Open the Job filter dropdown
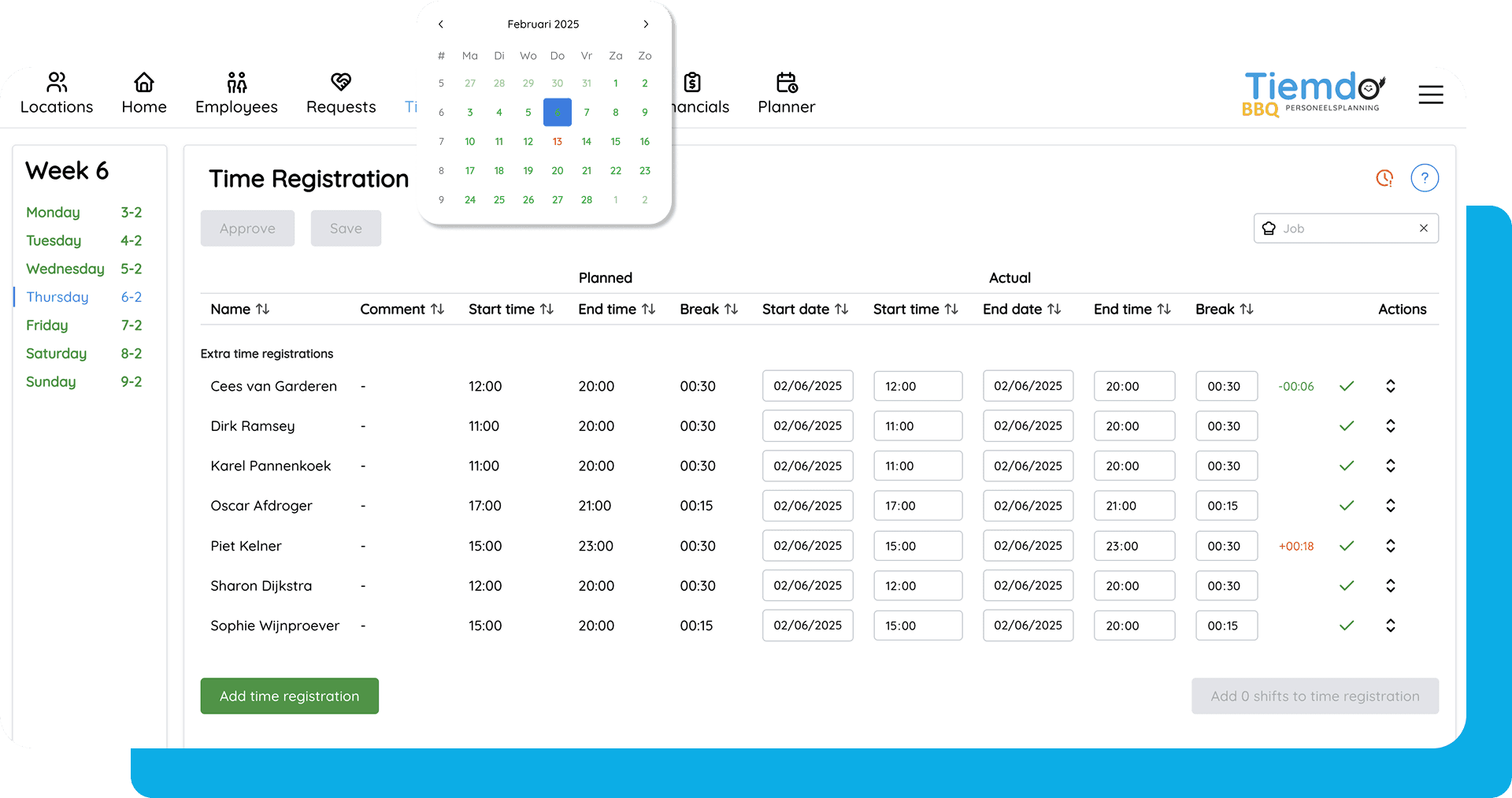 [1345, 228]
